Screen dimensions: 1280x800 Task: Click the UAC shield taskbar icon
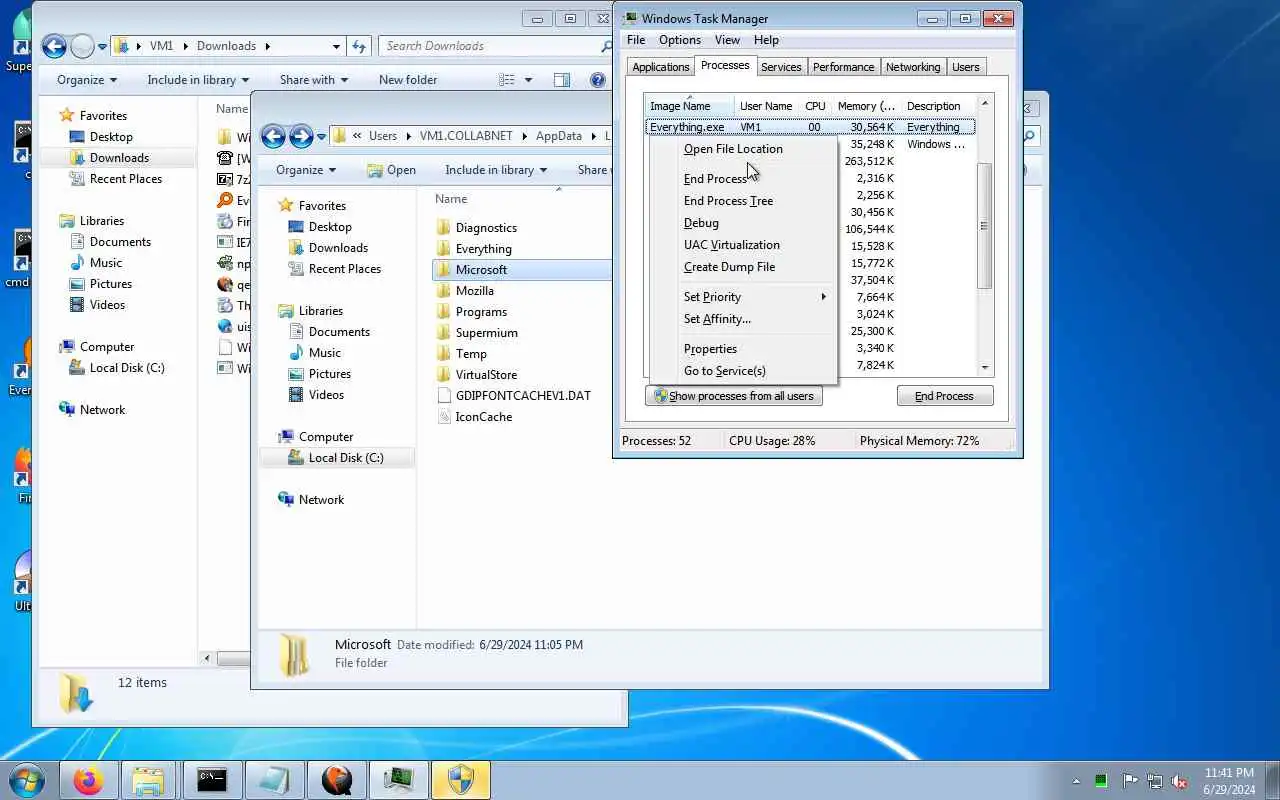point(459,780)
